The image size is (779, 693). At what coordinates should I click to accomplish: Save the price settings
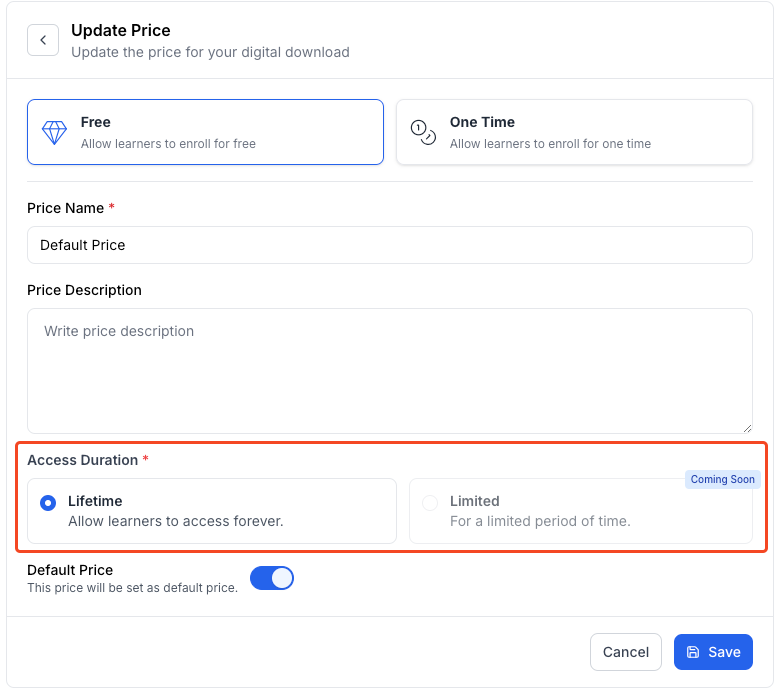pyautogui.click(x=713, y=652)
